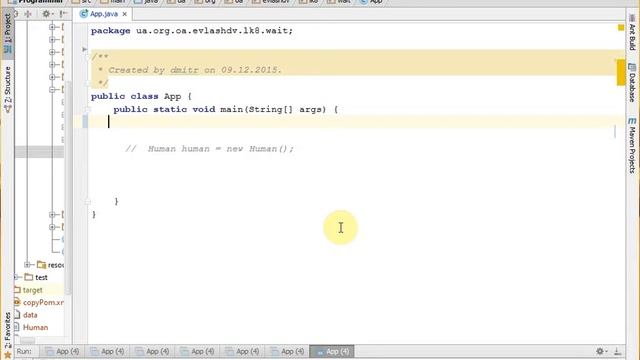640x360 pixels.
Task: Collapse the minus-marked node in Project tree
Action: (x=52, y=89)
